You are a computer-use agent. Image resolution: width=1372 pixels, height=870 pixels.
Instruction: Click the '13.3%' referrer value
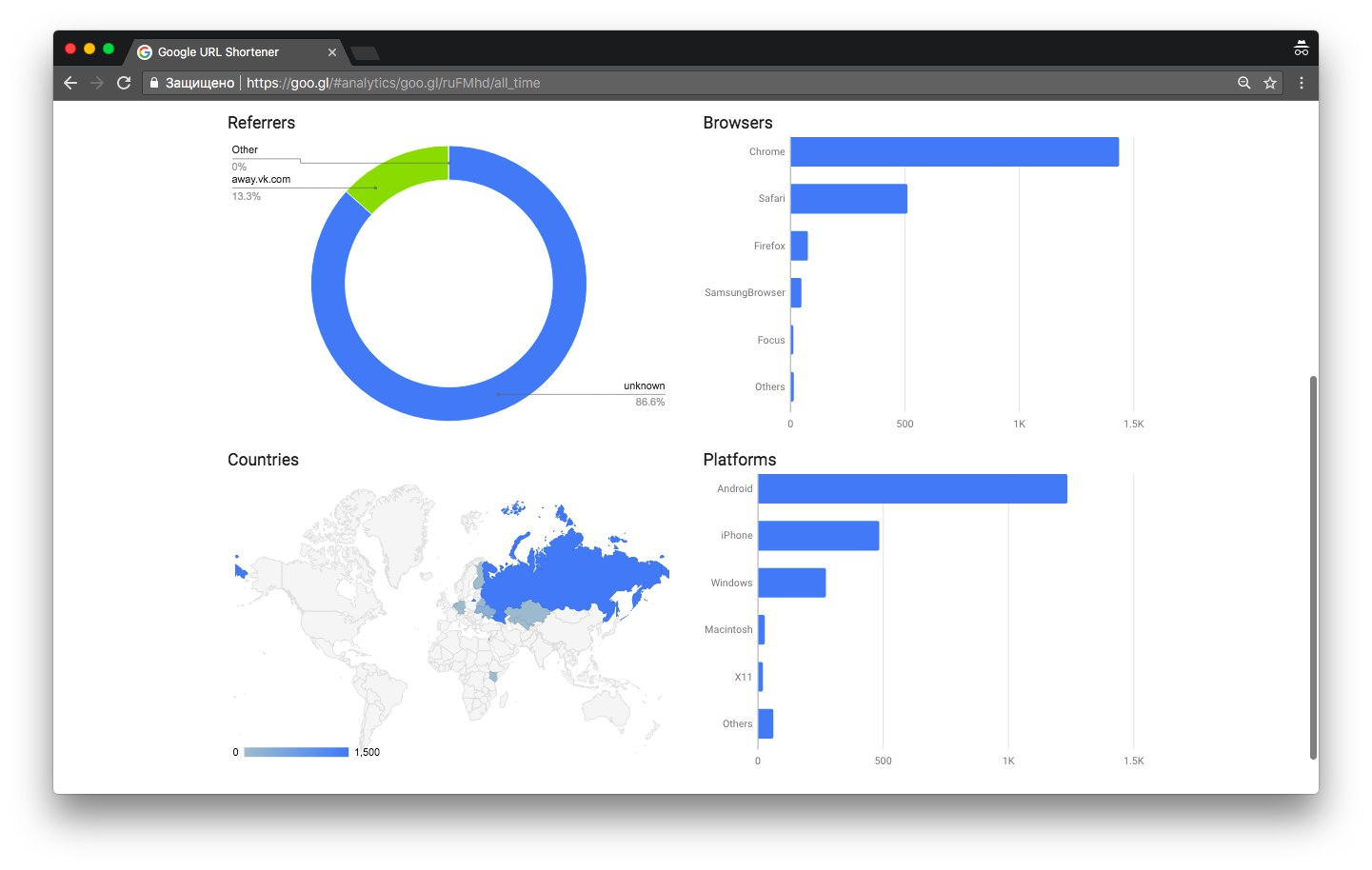point(247,196)
